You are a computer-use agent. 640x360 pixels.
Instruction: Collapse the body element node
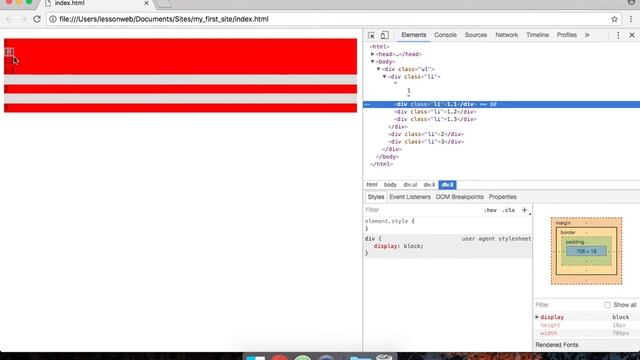[x=373, y=62]
